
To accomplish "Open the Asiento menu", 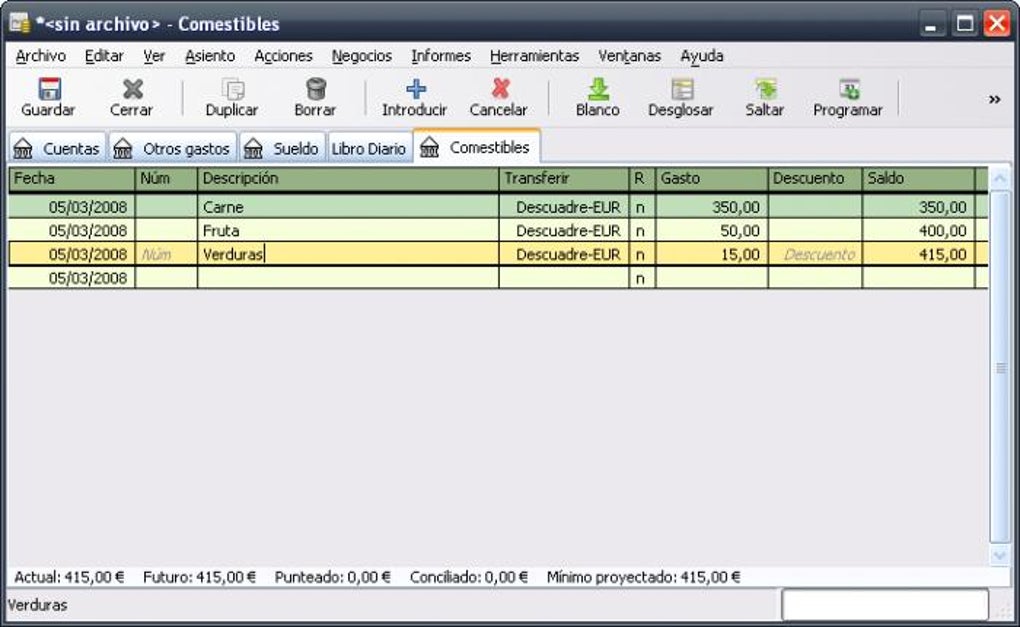I will point(210,56).
